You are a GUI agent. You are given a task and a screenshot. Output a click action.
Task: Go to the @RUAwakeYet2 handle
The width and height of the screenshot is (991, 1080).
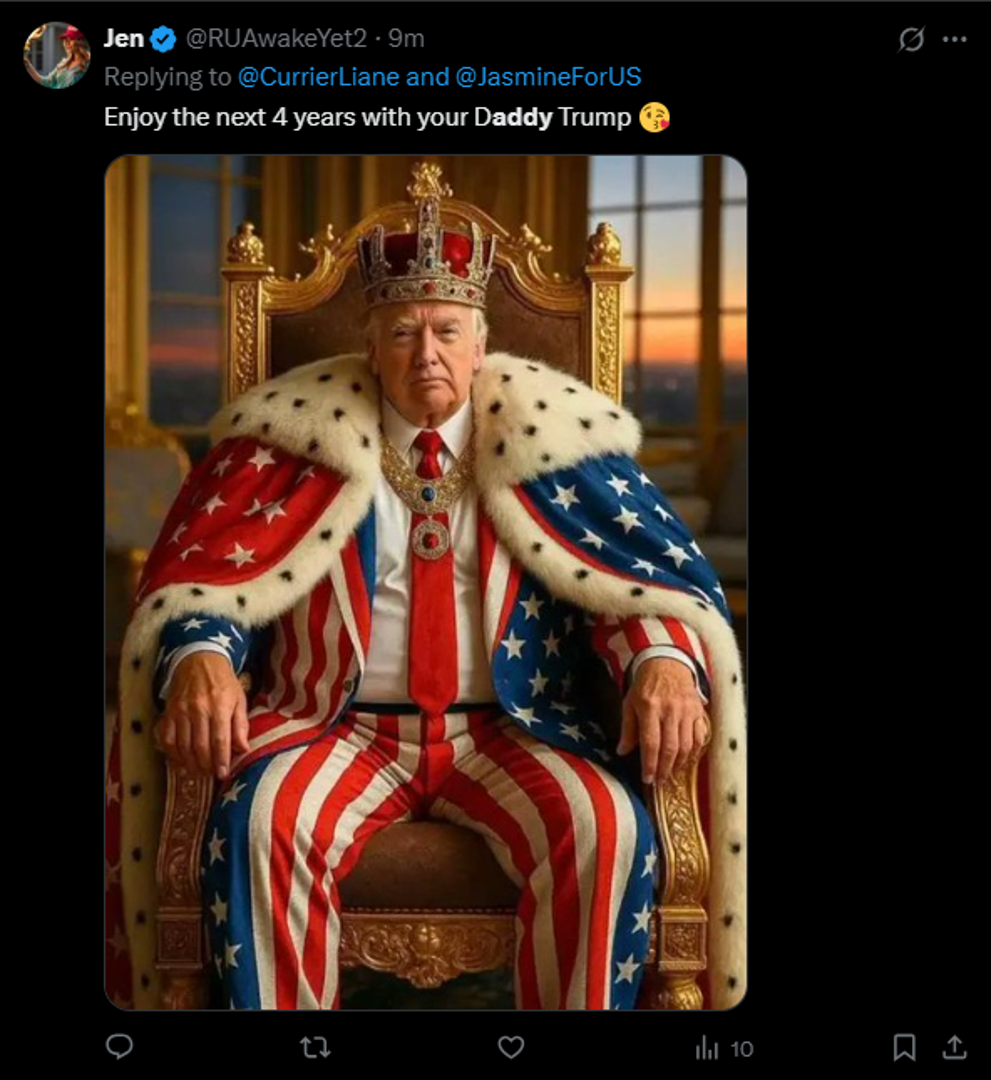(274, 39)
